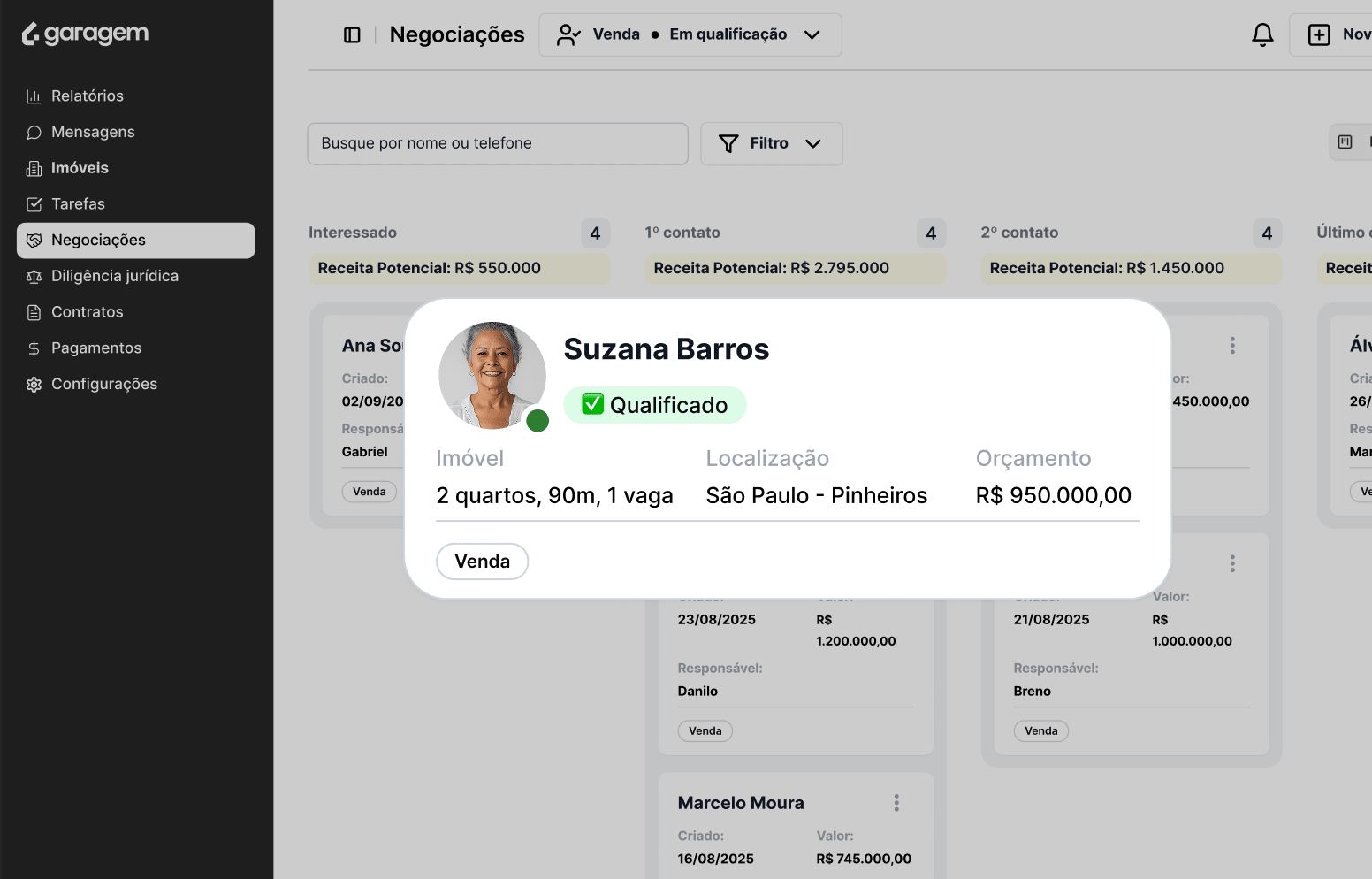This screenshot has width=1372, height=879.
Task: Select Negociações in the sidebar
Action: (x=98, y=240)
